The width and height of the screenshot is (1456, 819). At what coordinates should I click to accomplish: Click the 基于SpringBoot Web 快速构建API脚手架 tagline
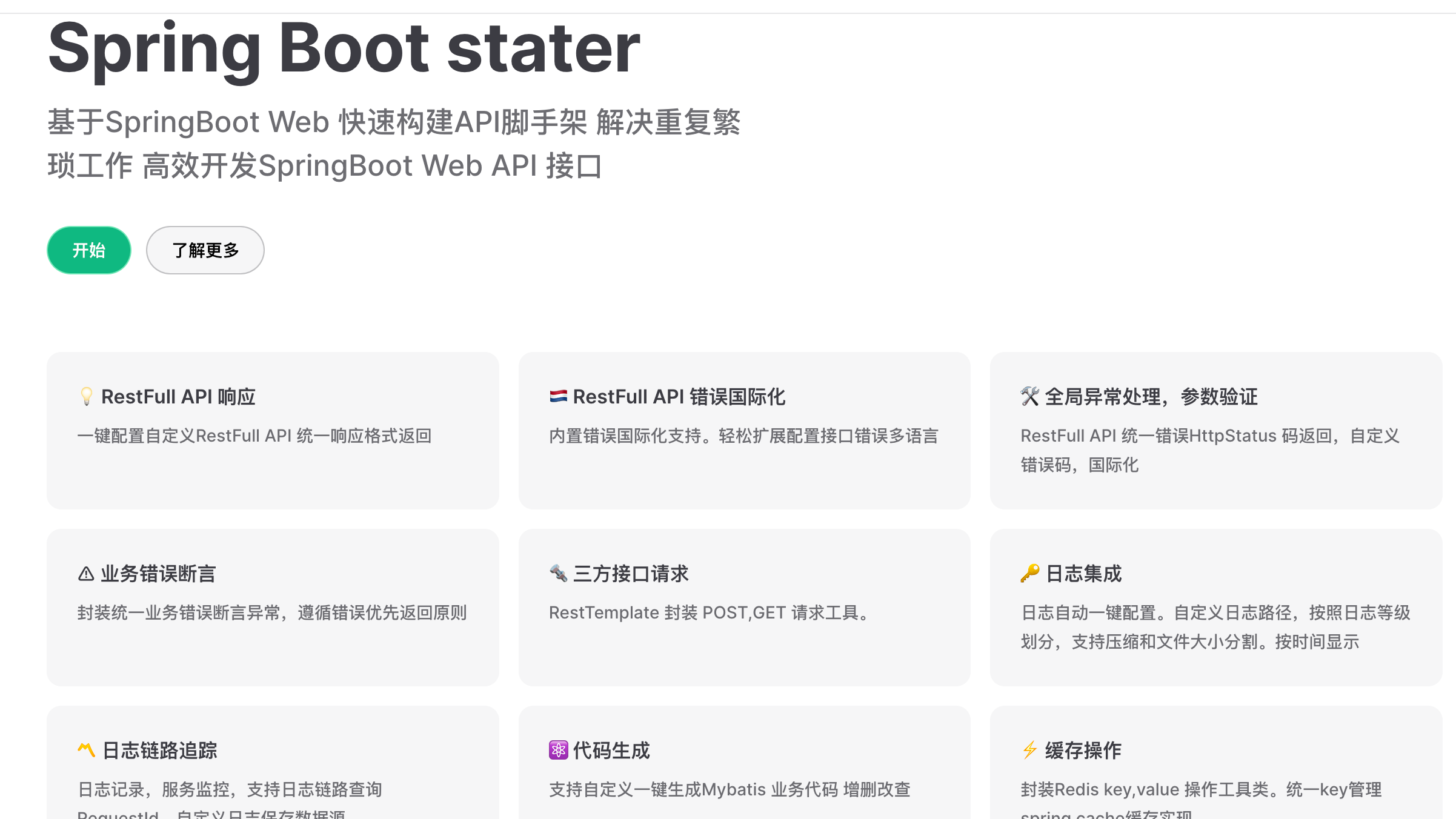pos(394,144)
